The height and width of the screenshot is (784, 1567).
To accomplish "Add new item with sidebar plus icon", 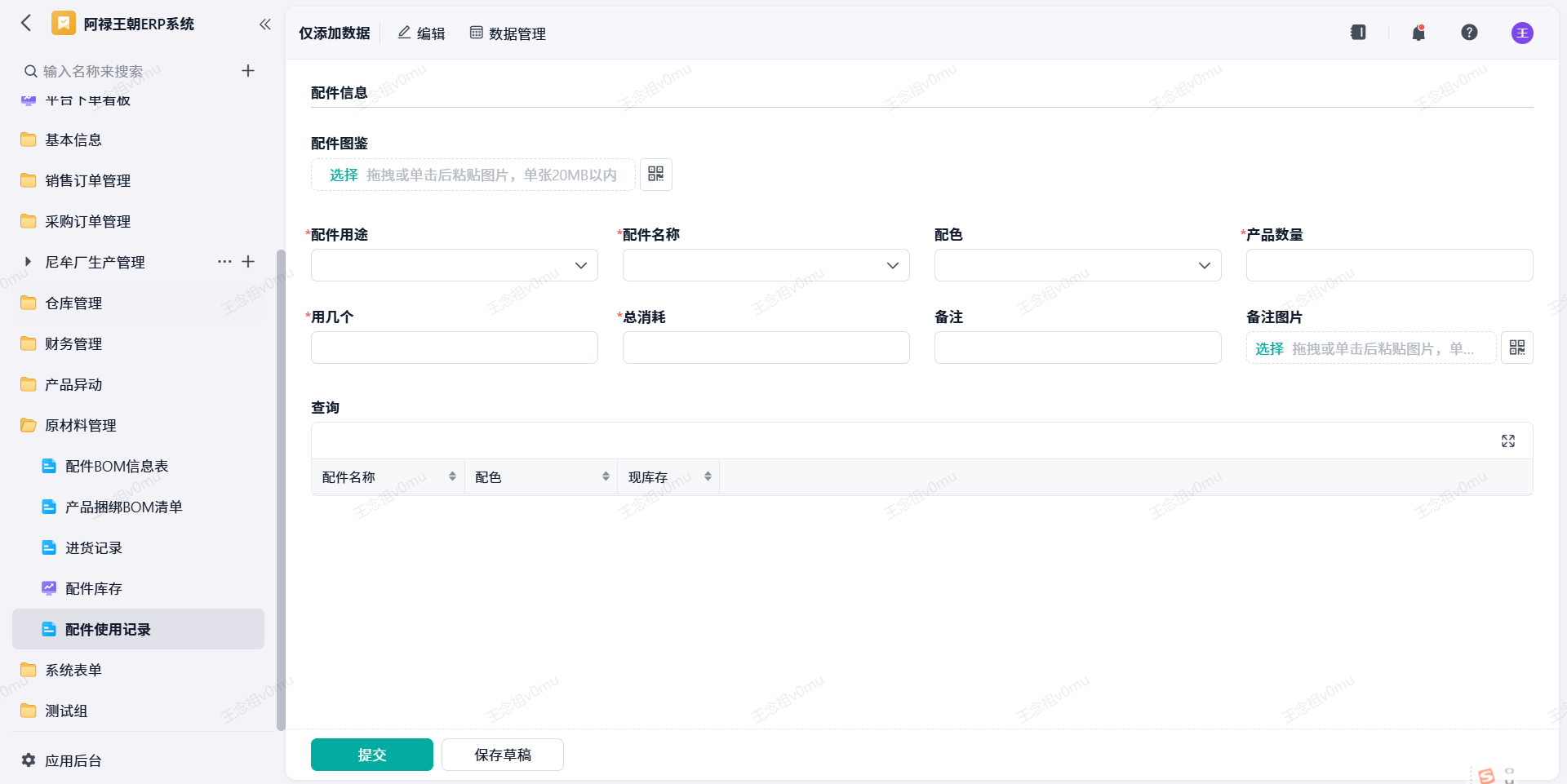I will click(x=248, y=71).
